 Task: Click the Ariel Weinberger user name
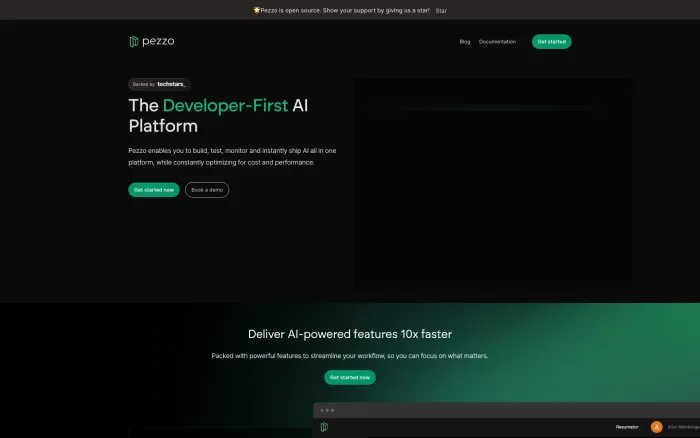click(683, 427)
